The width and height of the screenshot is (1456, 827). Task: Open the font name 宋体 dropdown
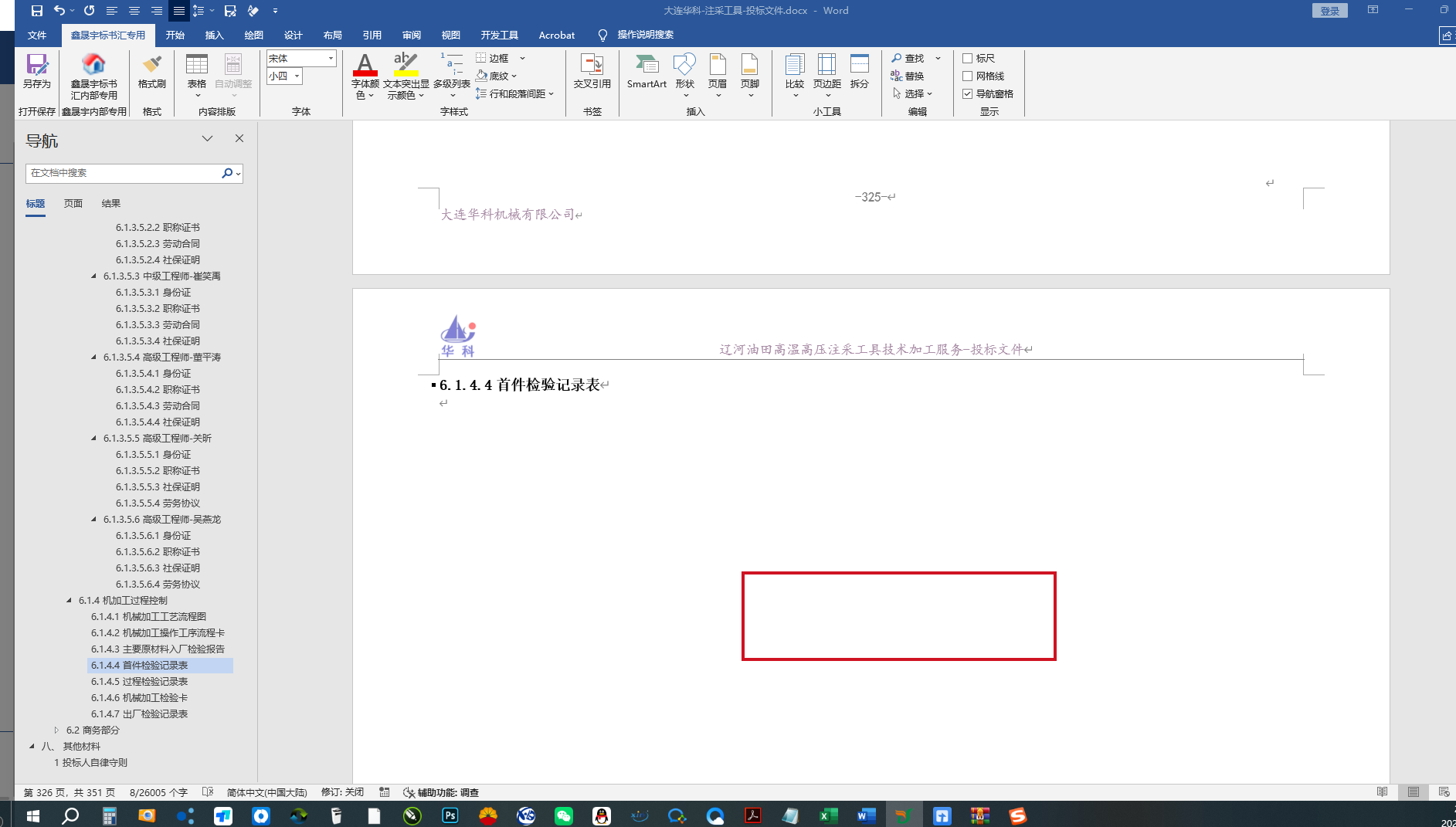click(x=331, y=59)
